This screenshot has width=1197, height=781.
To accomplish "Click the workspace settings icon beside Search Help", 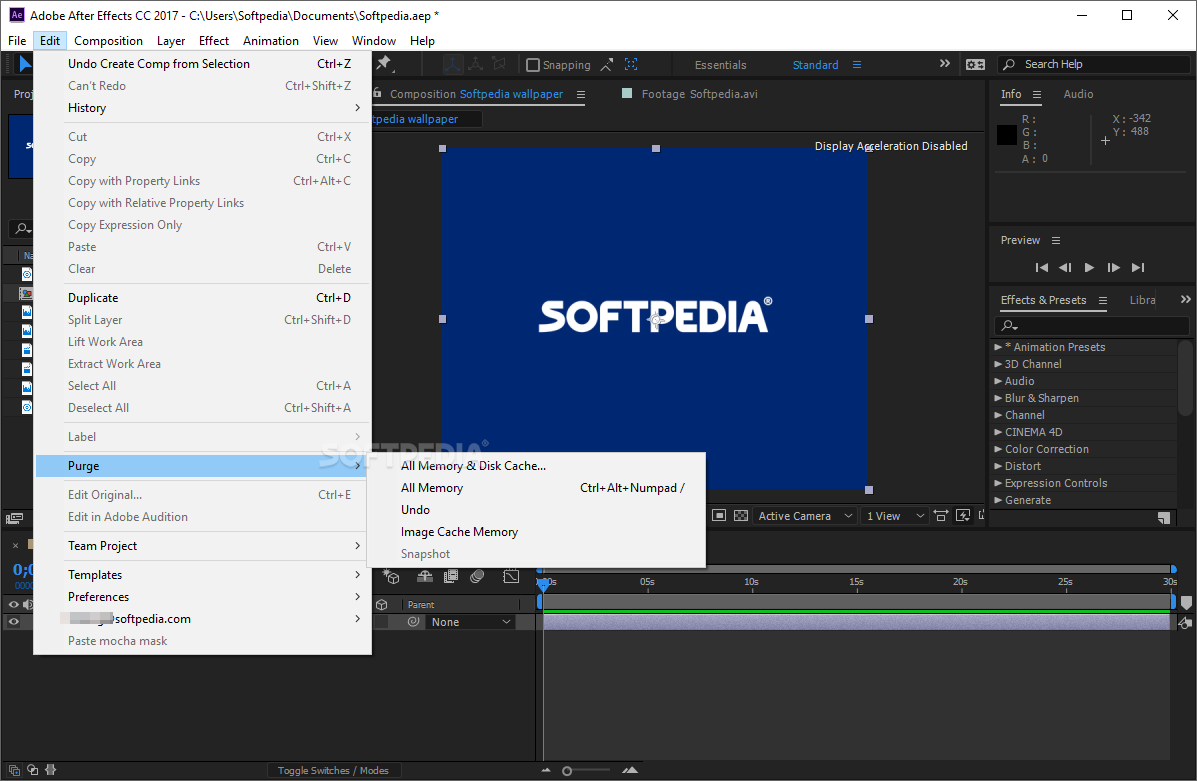I will pyautogui.click(x=975, y=64).
